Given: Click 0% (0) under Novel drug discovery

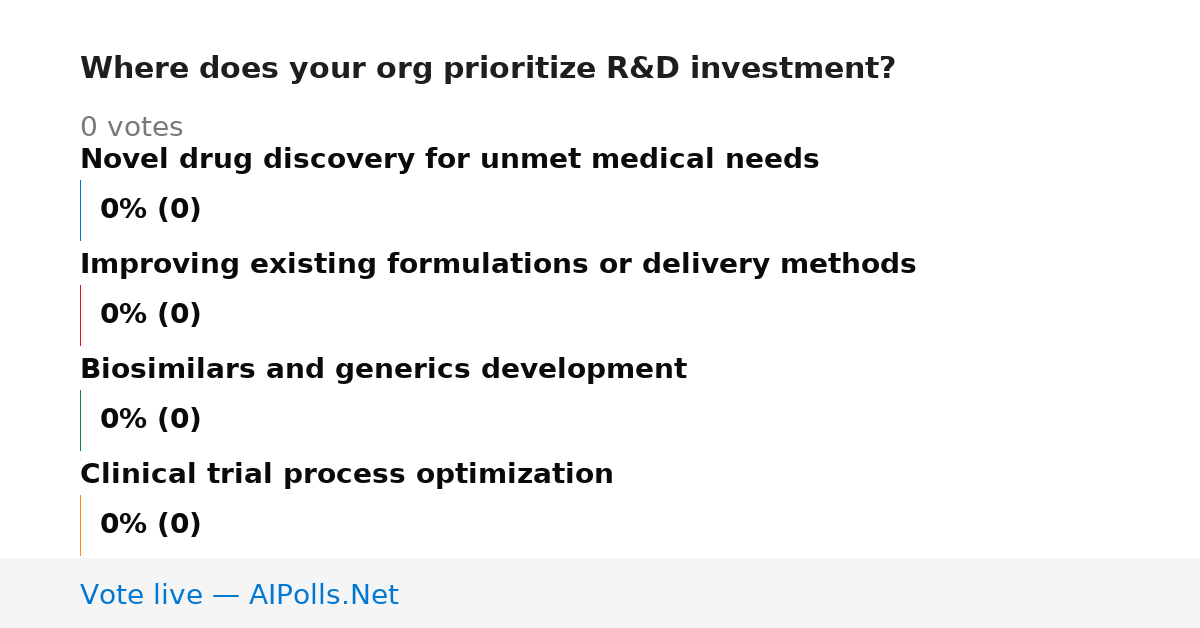Looking at the screenshot, I should (x=150, y=210).
